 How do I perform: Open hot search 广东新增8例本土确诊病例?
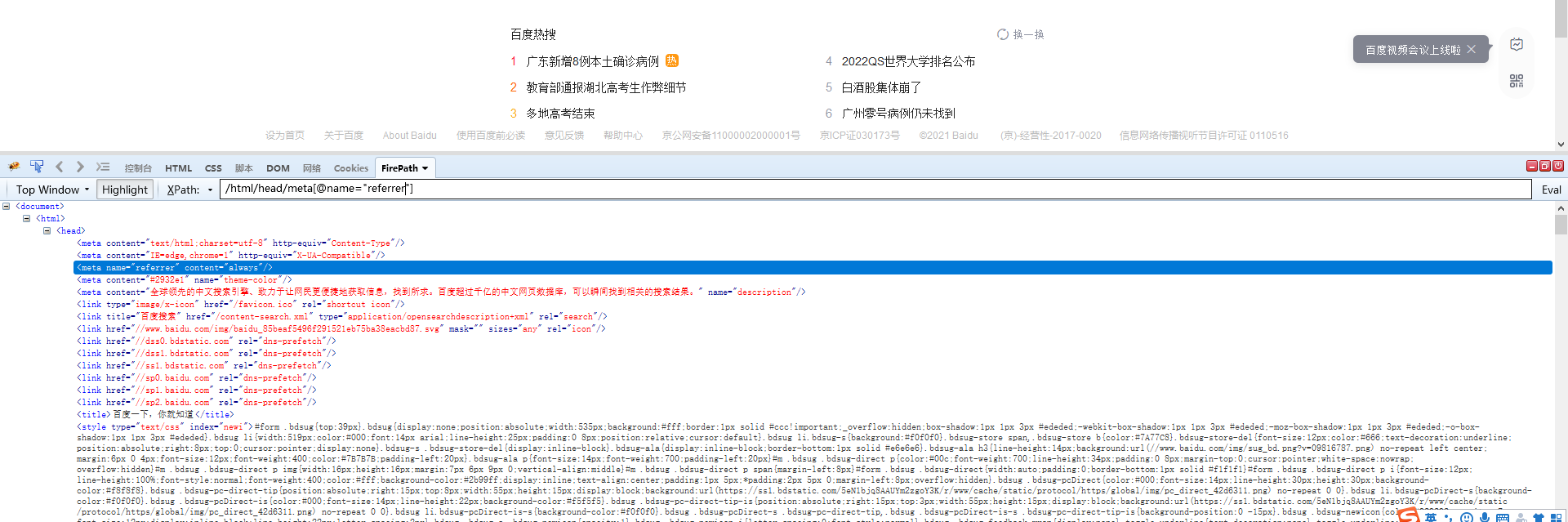pyautogui.click(x=593, y=61)
